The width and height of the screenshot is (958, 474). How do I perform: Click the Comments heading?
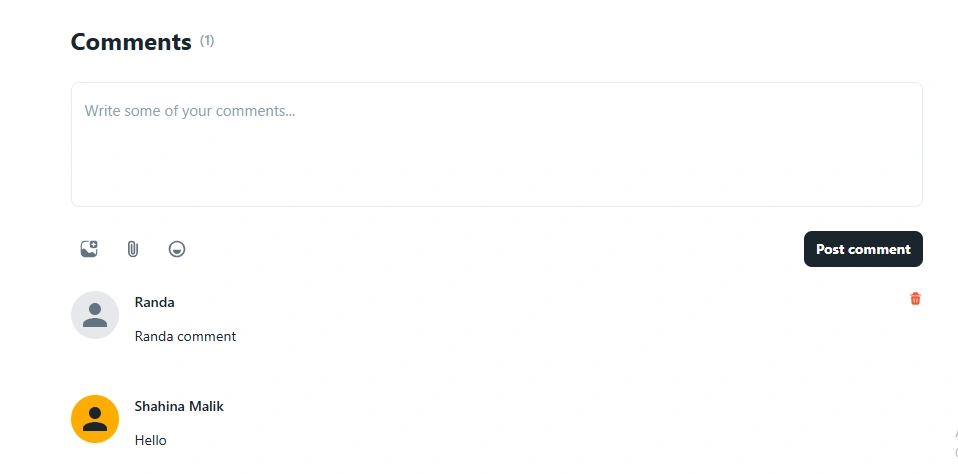[131, 42]
